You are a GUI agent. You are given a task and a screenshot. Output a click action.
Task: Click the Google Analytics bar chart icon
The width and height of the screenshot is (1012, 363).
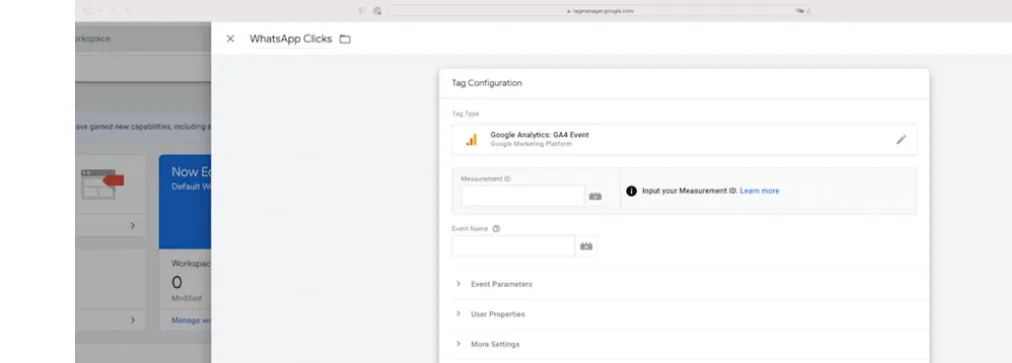(x=472, y=140)
